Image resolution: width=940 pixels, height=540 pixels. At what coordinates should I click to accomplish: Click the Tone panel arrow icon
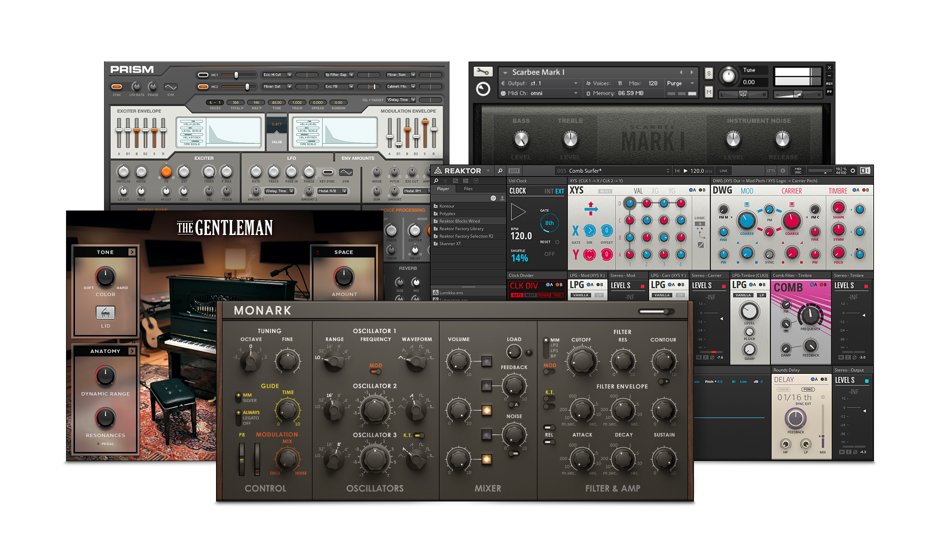[131, 252]
